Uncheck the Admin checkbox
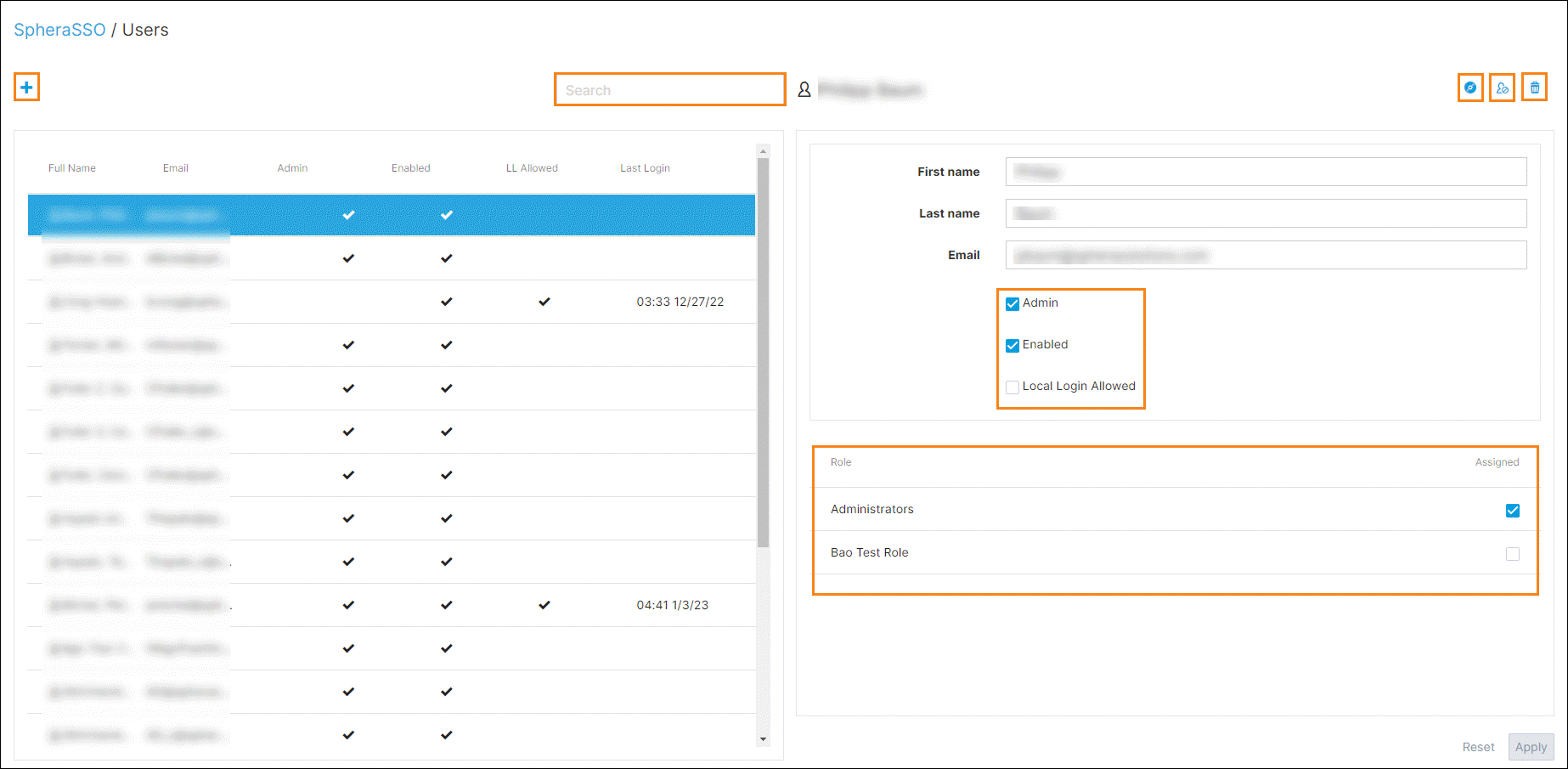1568x769 pixels. (1012, 304)
